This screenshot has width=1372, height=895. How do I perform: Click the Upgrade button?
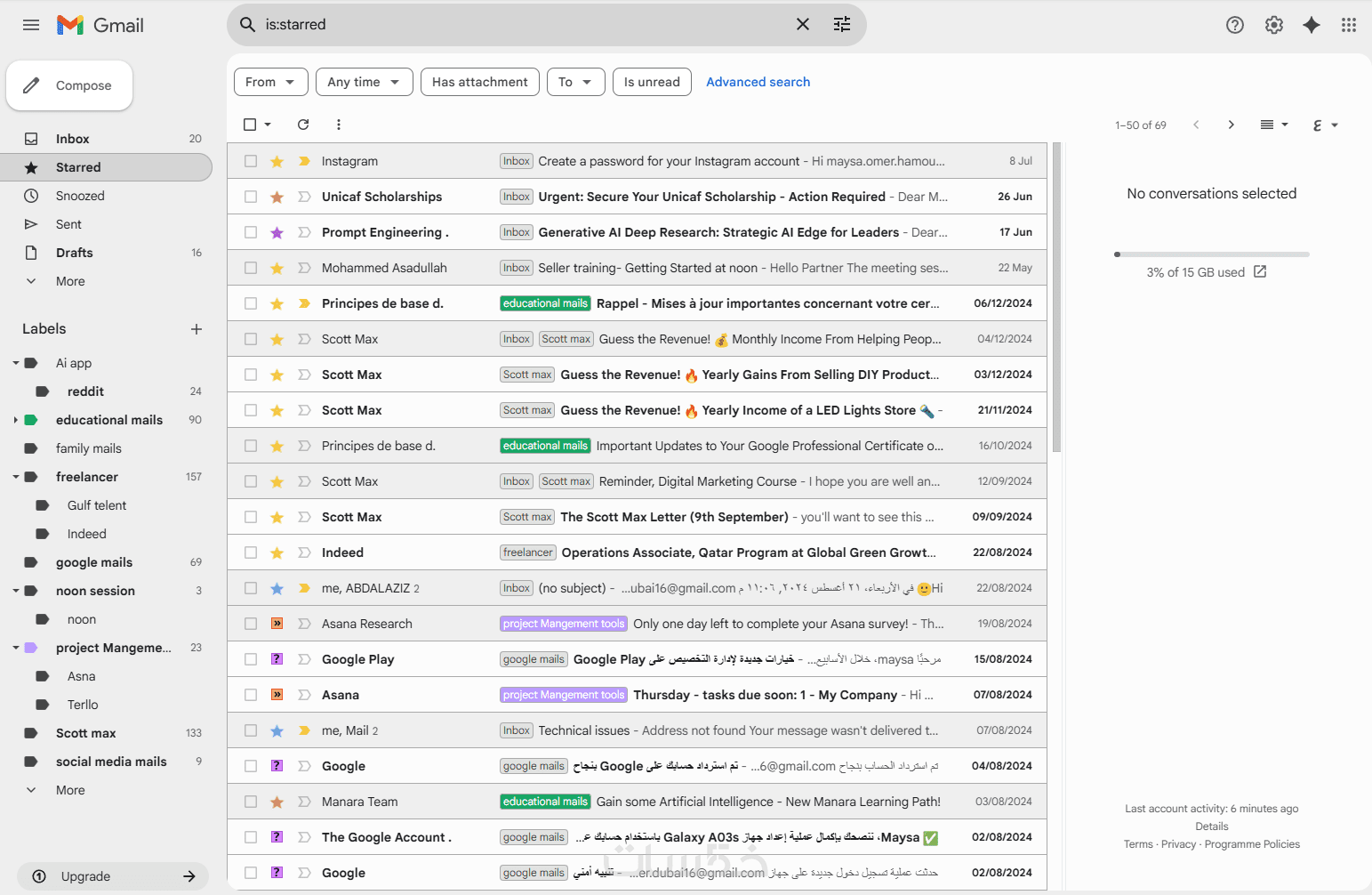coord(113,876)
